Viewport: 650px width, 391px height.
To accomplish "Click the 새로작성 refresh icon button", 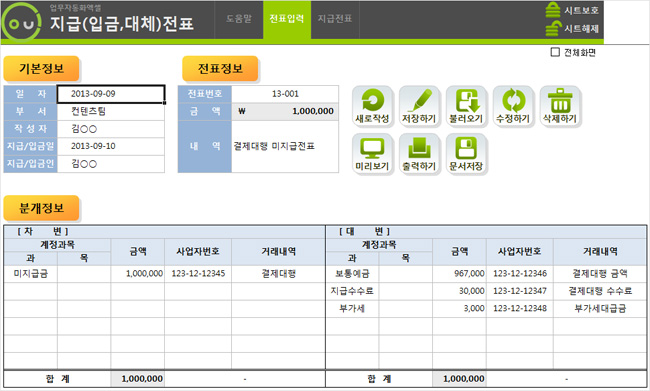I will (x=372, y=106).
